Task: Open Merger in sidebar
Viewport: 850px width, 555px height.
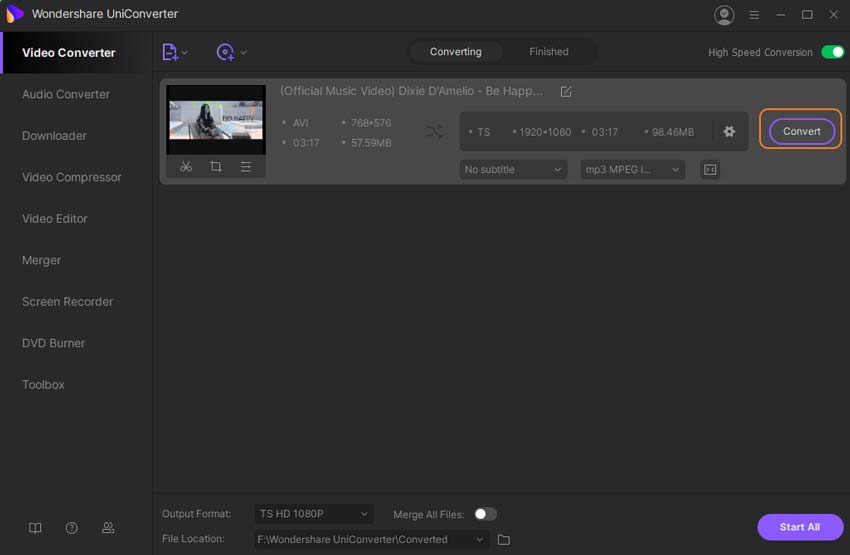Action: [x=42, y=260]
